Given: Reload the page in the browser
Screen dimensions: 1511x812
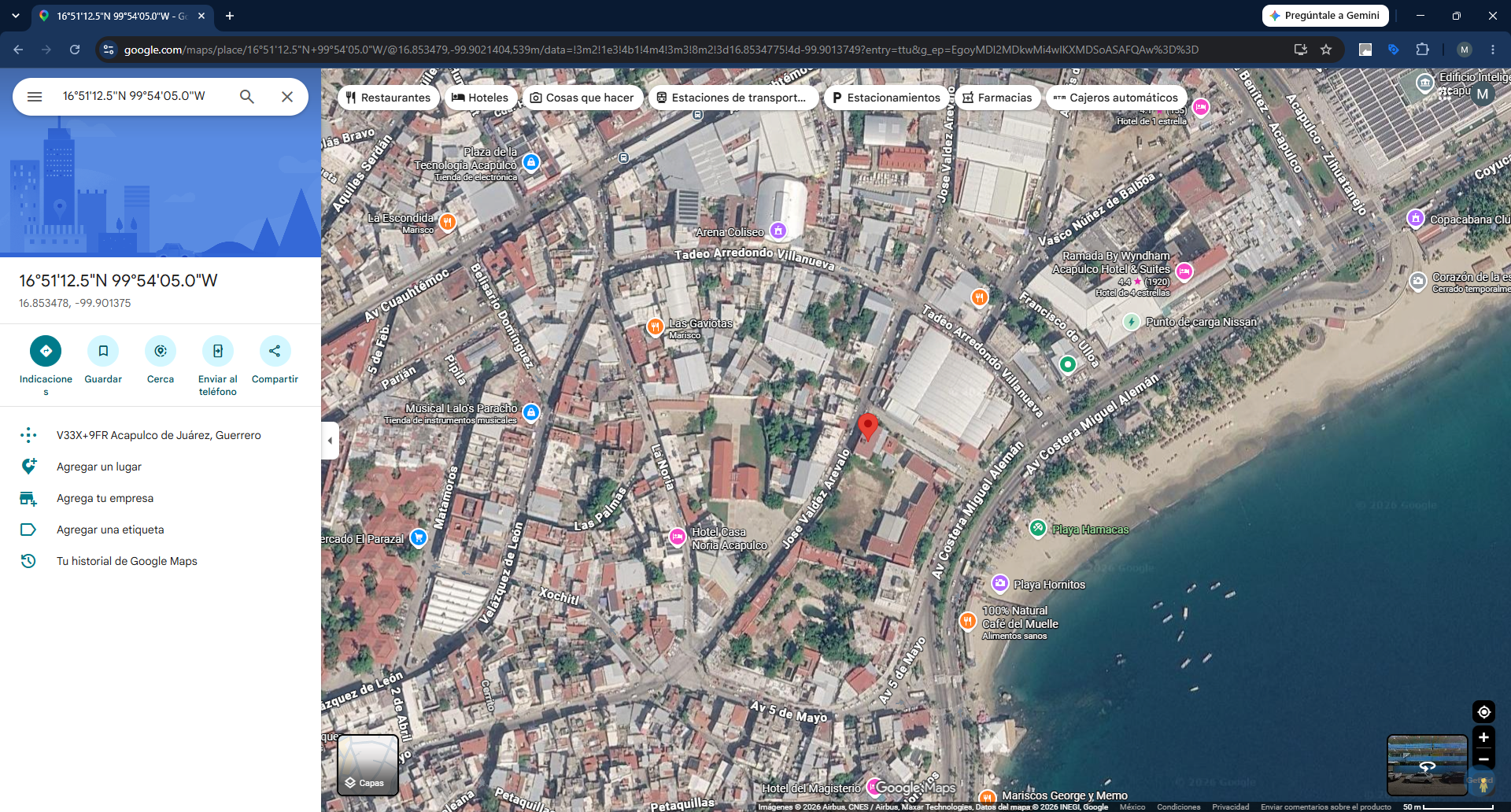Looking at the screenshot, I should (x=75, y=50).
